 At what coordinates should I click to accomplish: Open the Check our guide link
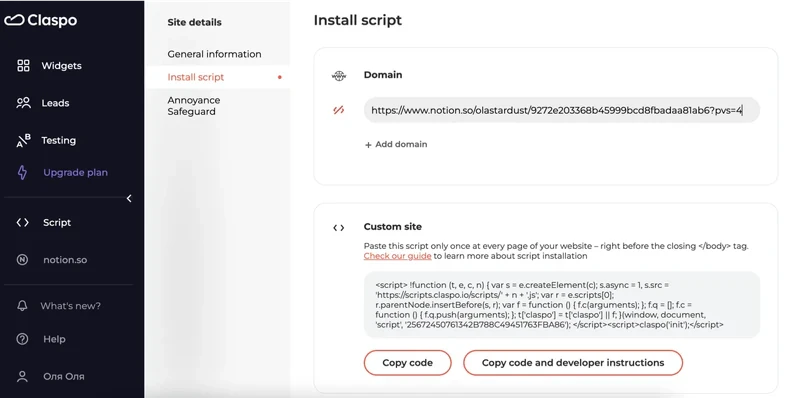coord(397,256)
